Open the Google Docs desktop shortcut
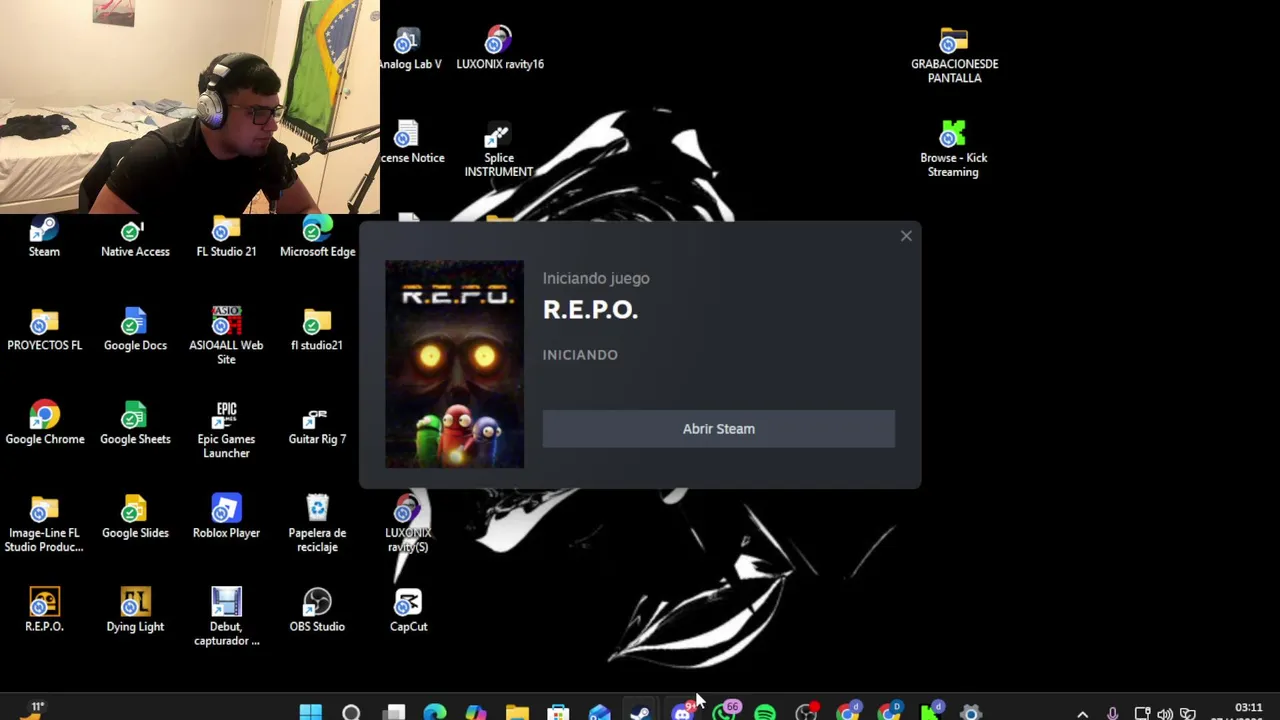 tap(135, 331)
